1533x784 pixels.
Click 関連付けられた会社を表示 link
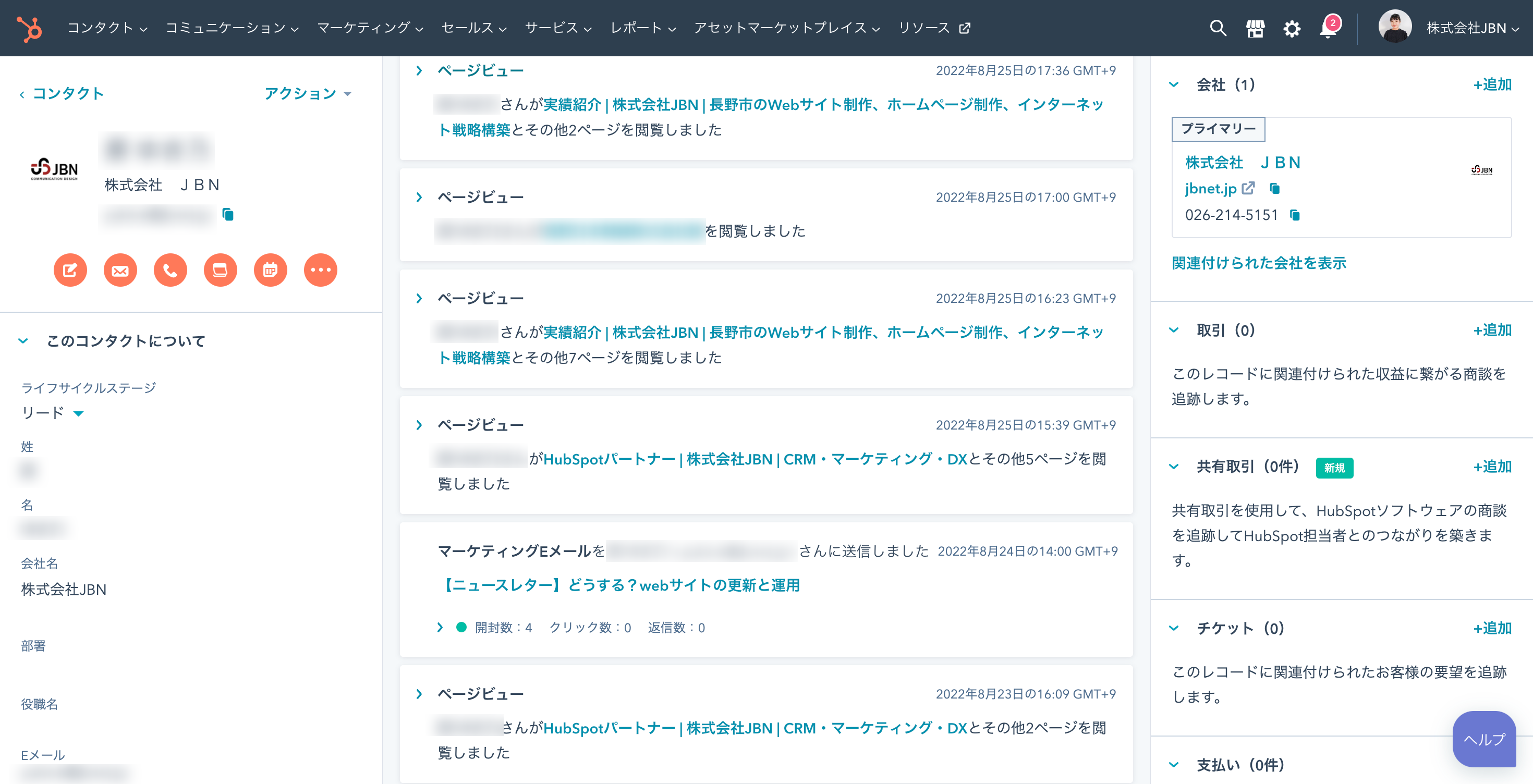1259,263
